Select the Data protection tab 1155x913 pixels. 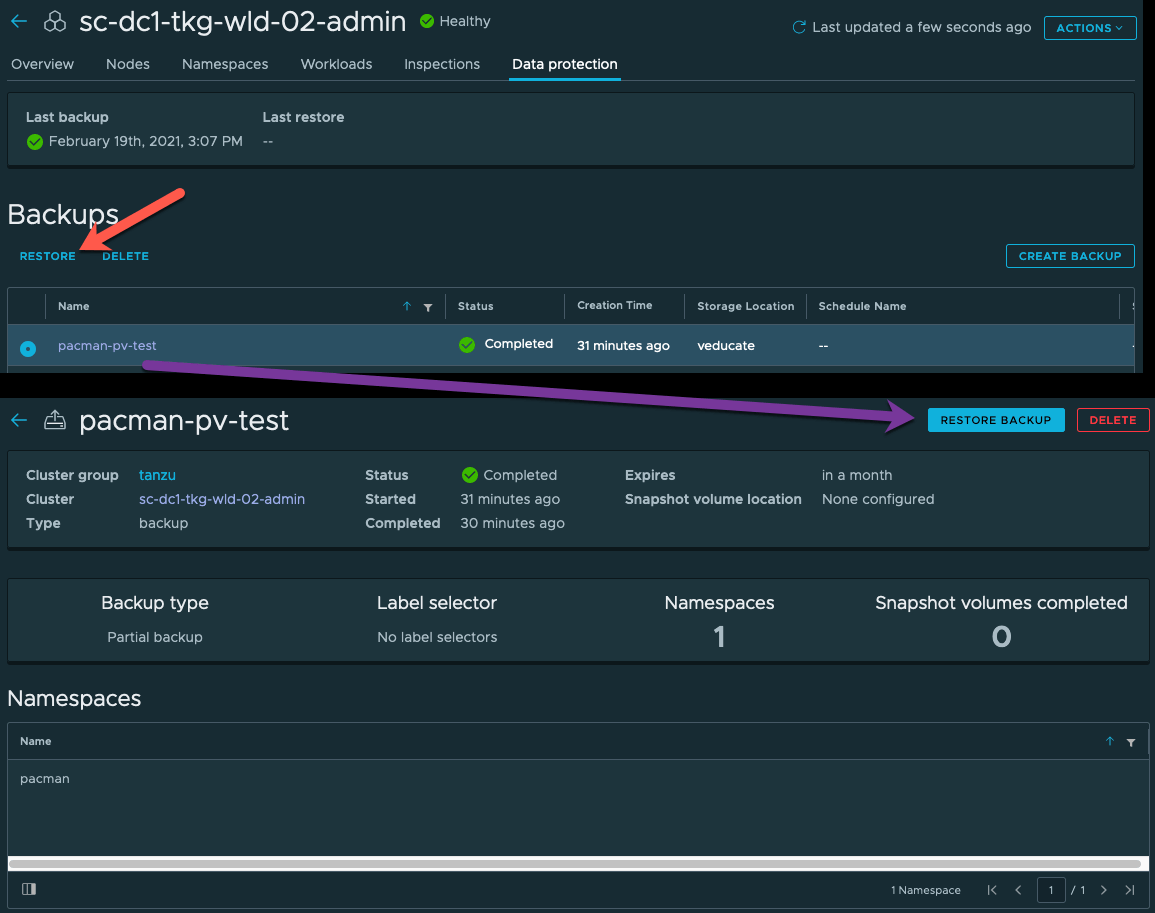(x=564, y=64)
